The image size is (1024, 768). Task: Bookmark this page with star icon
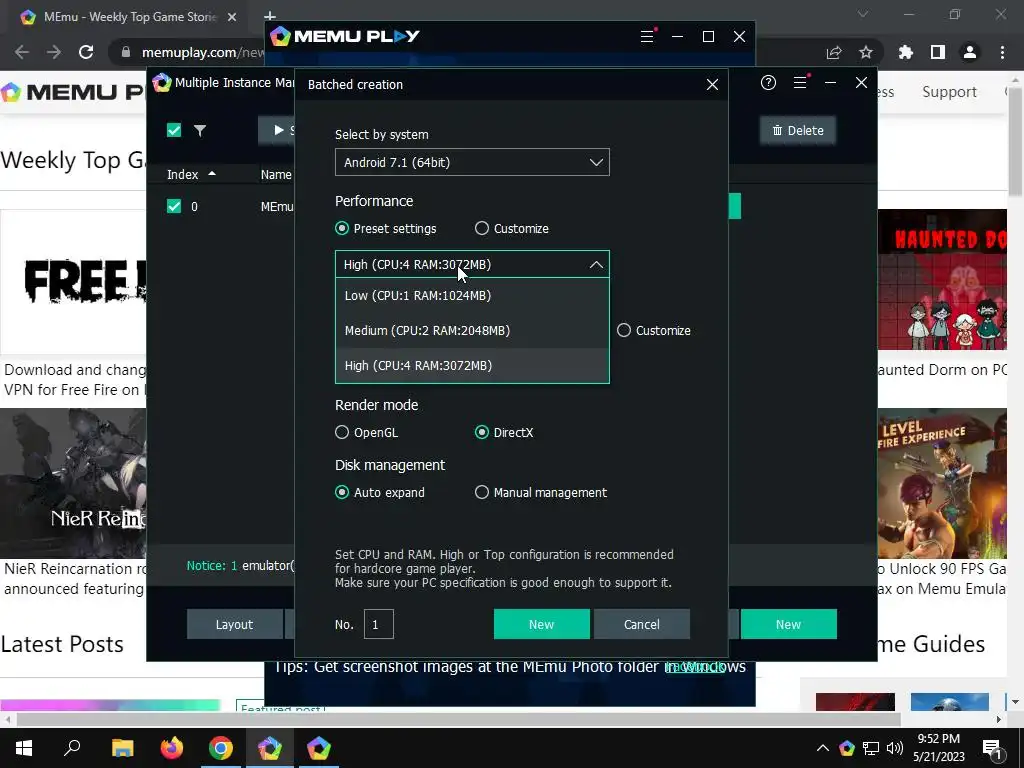click(x=865, y=52)
